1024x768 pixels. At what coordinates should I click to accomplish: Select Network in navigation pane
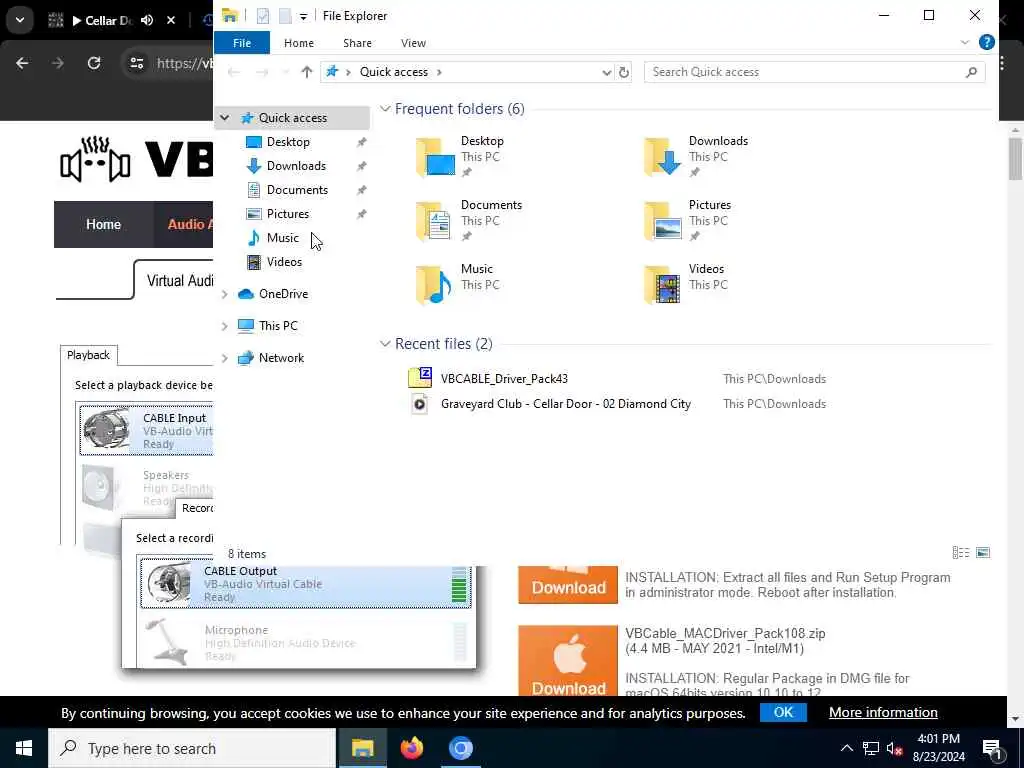(x=281, y=358)
